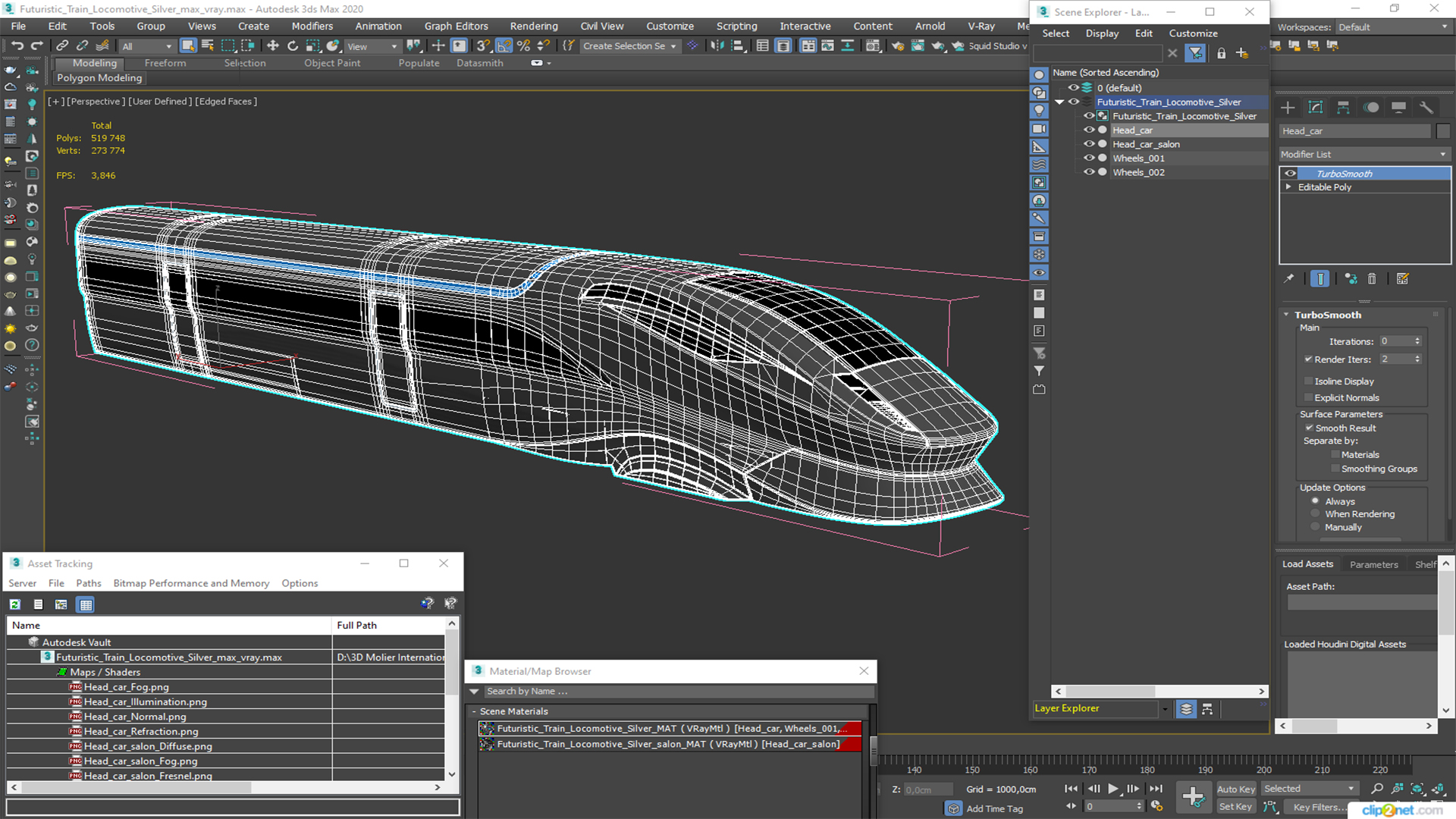Open the Graph Editors menu
This screenshot has width=1456, height=819.
coord(456,26)
